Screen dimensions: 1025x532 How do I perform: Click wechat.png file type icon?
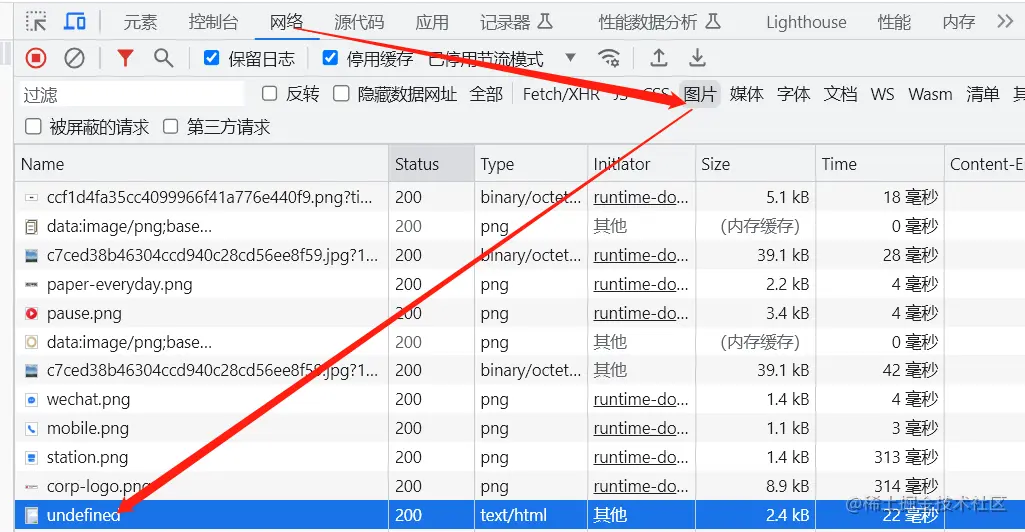click(x=31, y=400)
